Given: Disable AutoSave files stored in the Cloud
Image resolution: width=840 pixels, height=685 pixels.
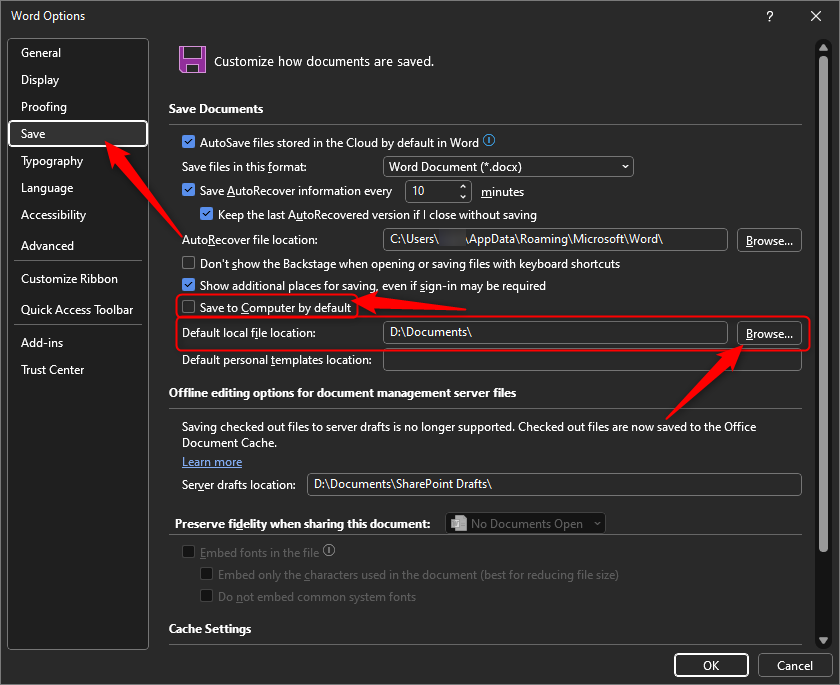Looking at the screenshot, I should (x=188, y=141).
